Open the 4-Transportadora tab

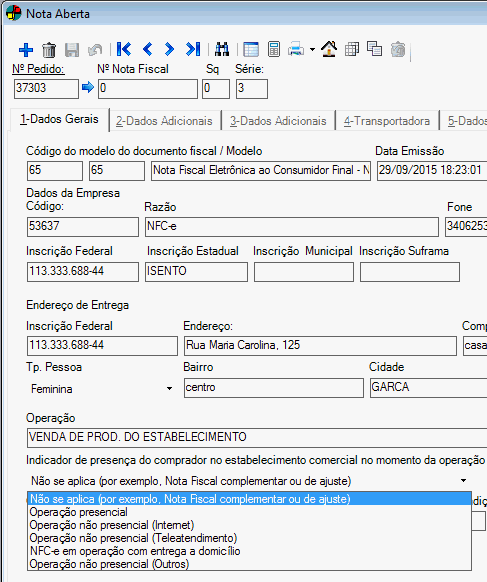click(386, 121)
